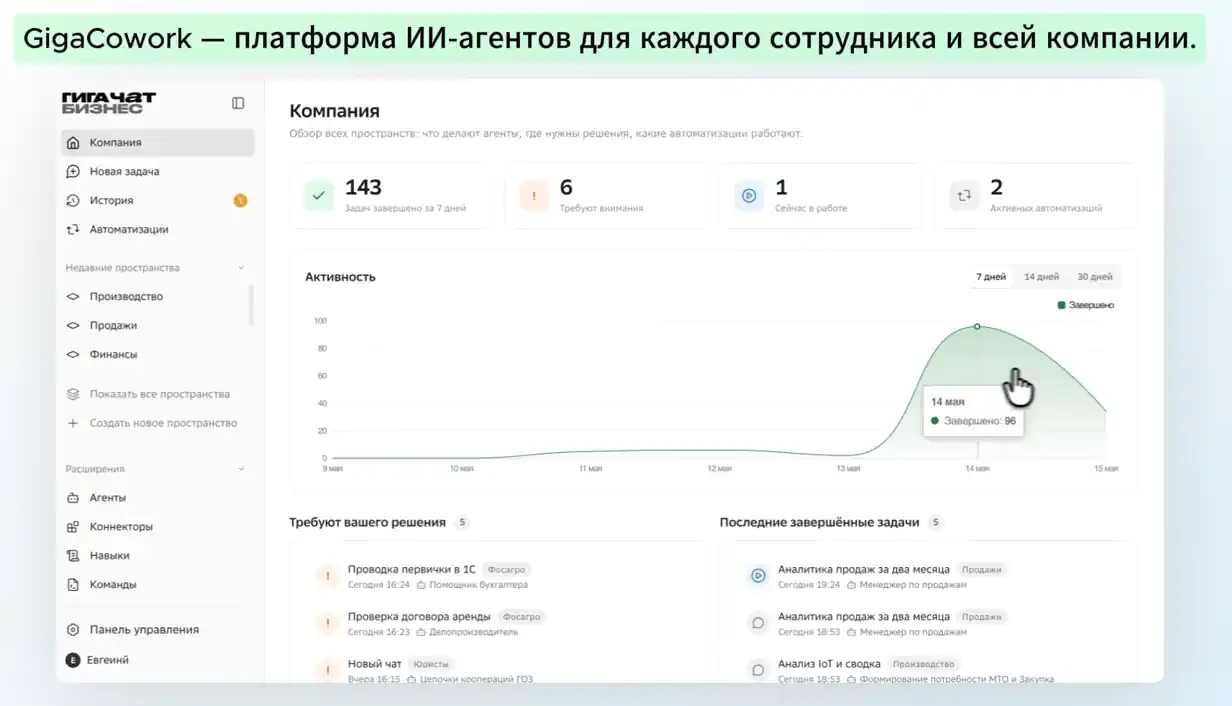Open Аналитика продаж task from 19:24
The width and height of the screenshot is (1232, 706).
coord(863,569)
